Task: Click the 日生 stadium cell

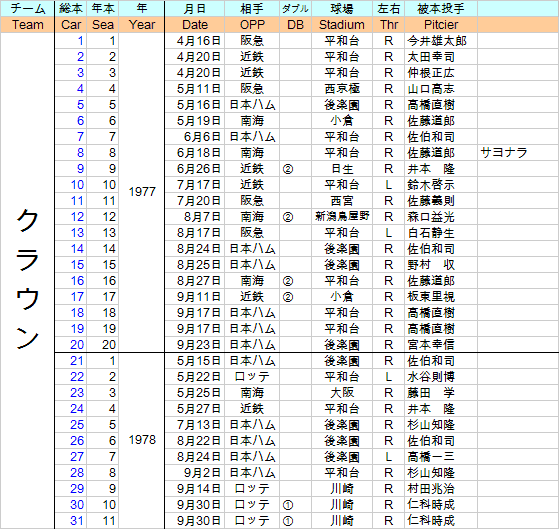Action: point(342,169)
